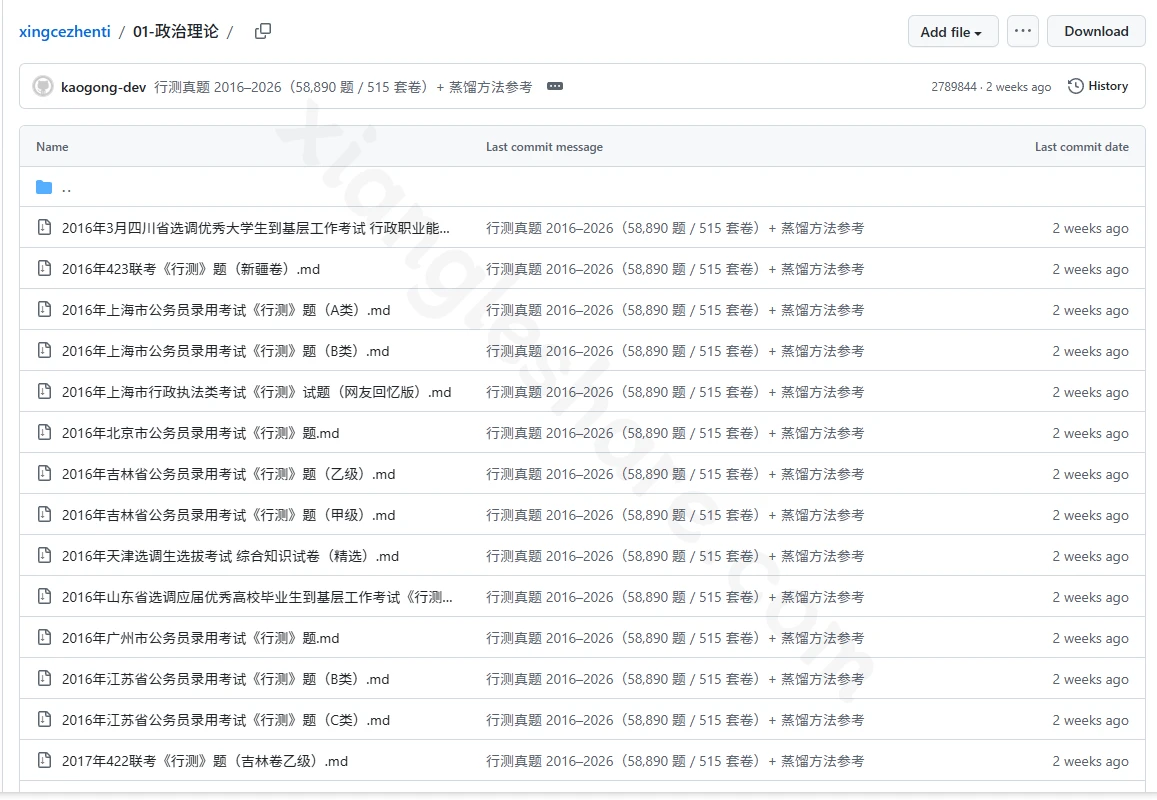The width and height of the screenshot is (1157, 800).
Task: Click file icon for 天津选调生 row
Action: (x=44, y=556)
